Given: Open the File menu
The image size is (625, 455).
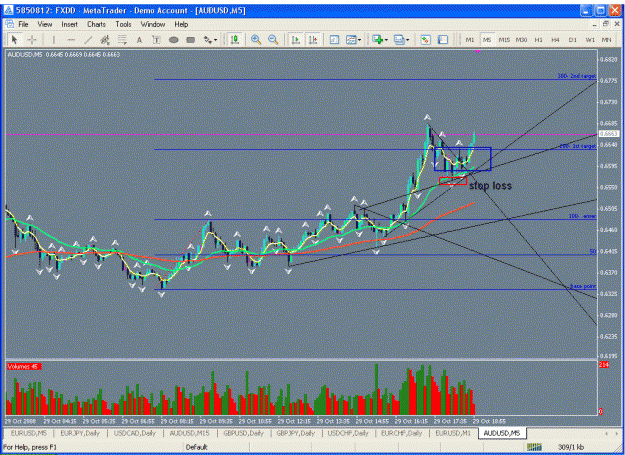Looking at the screenshot, I should pos(24,24).
